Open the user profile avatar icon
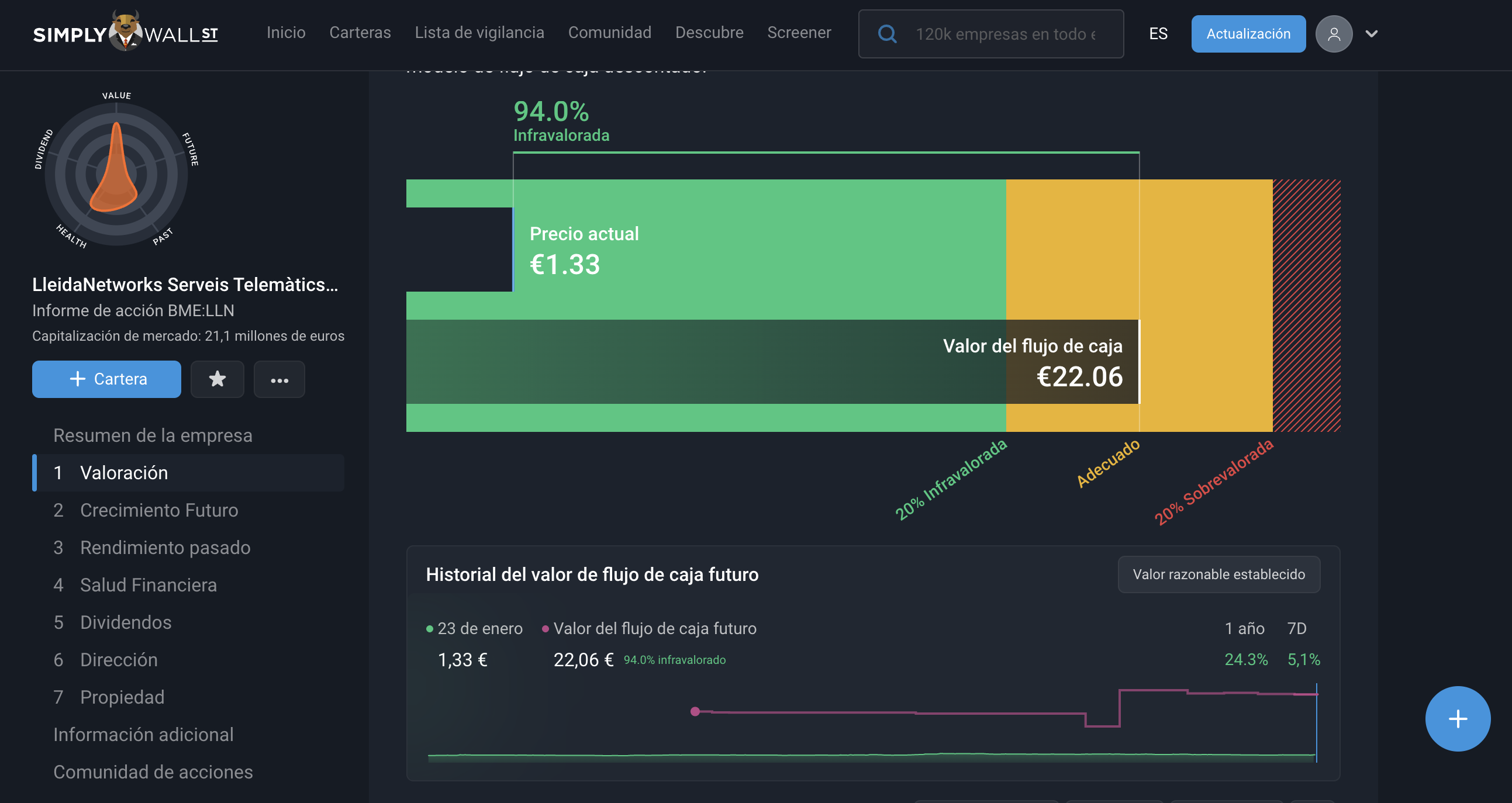 pyautogui.click(x=1334, y=34)
